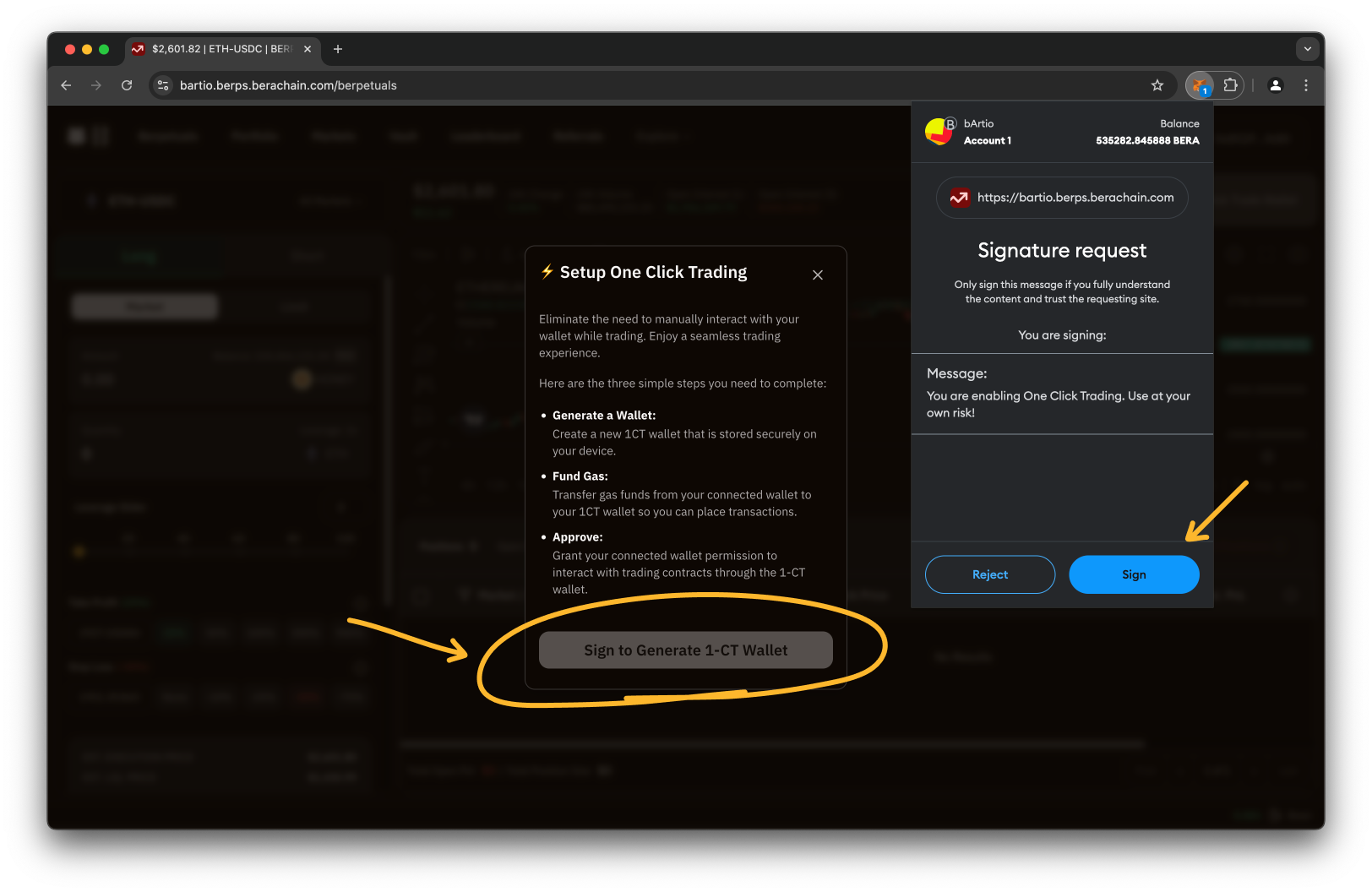Open the Chrome profile avatar icon
Image resolution: width=1372 pixels, height=892 pixels.
[1276, 85]
